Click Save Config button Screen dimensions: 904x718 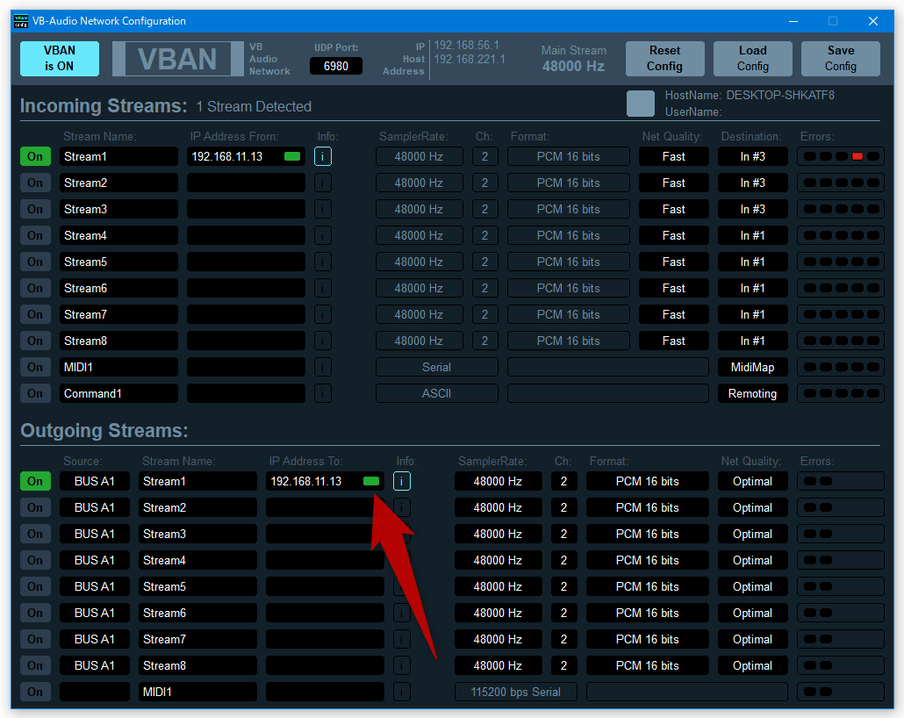coord(841,58)
